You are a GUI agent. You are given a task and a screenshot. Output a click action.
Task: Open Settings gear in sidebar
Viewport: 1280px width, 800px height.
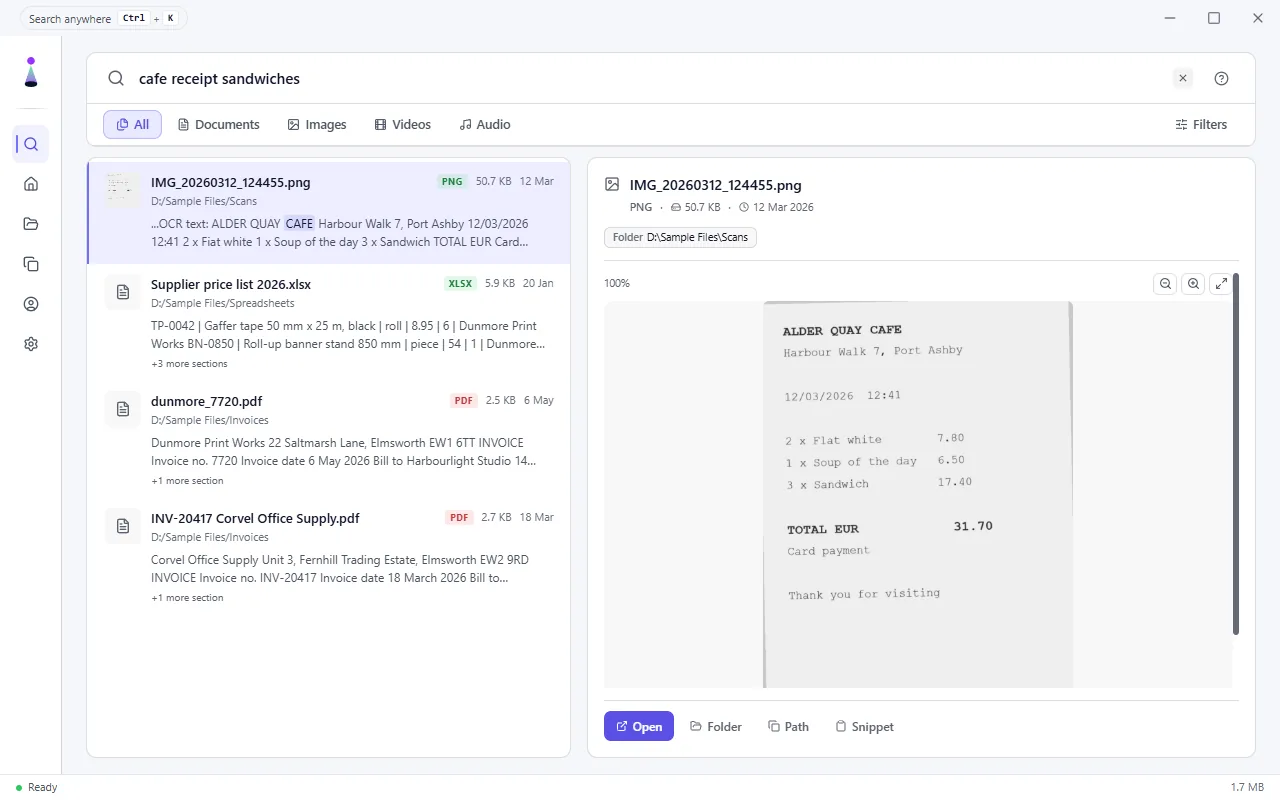tap(31, 344)
